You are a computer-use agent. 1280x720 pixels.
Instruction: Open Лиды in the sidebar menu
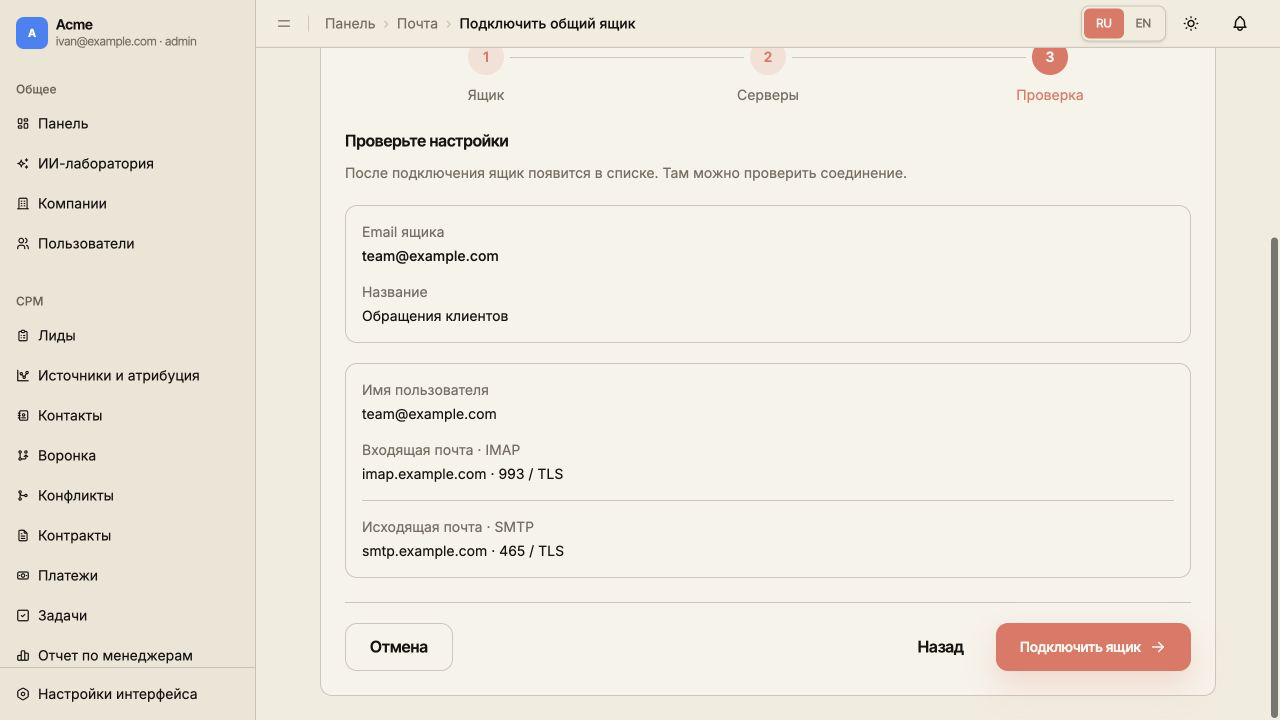click(127, 336)
